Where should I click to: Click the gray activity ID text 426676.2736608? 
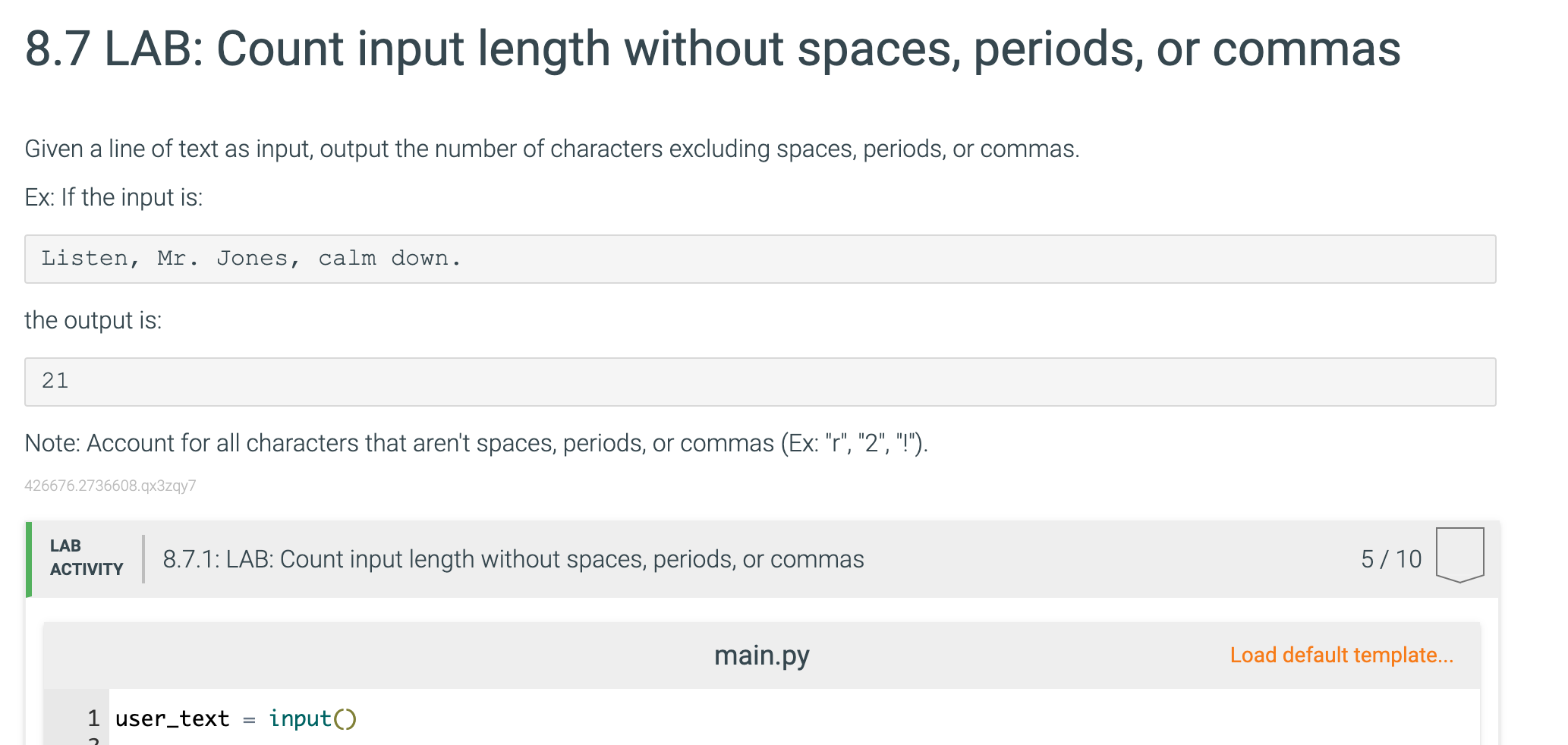click(110, 486)
